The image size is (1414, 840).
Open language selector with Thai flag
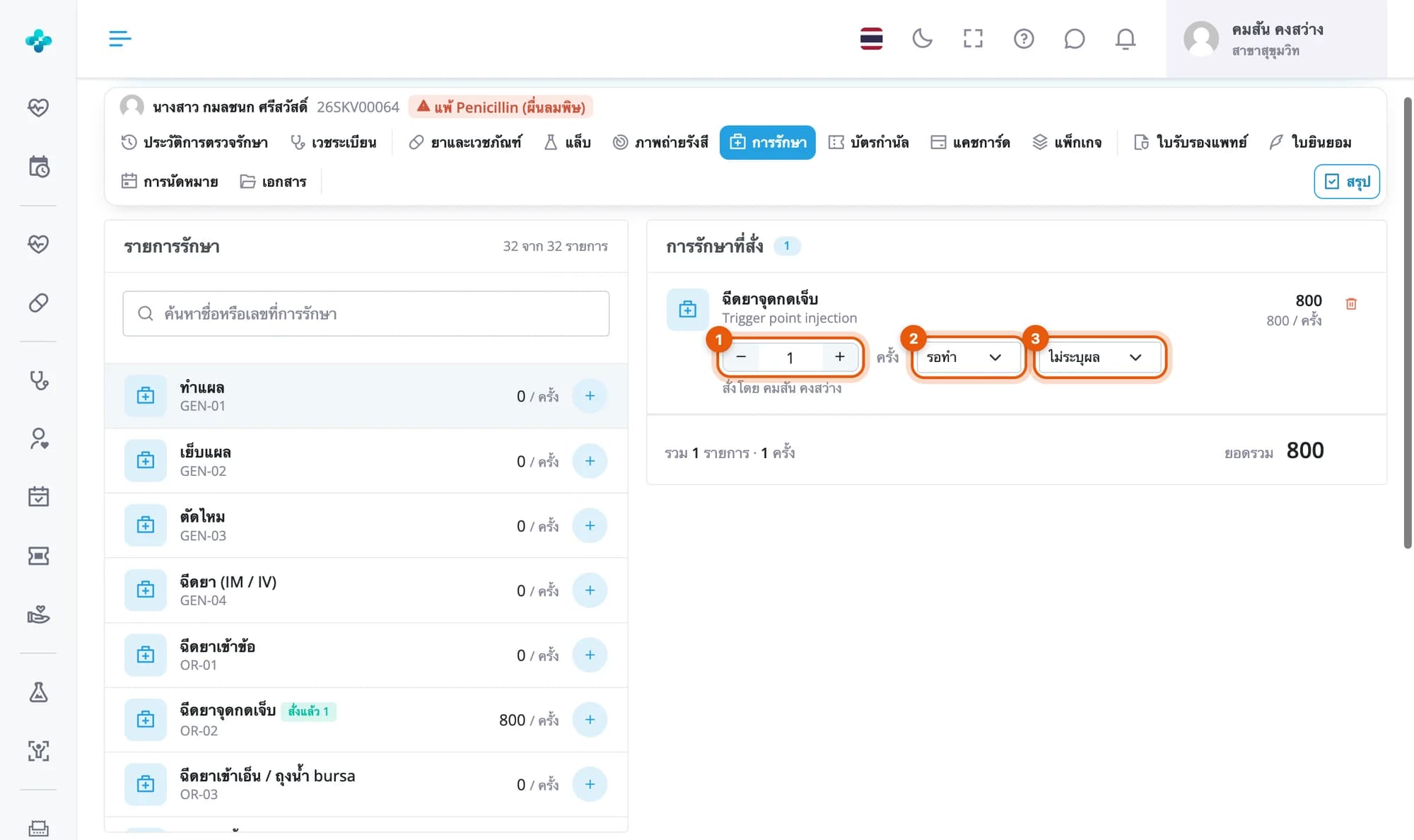coord(871,38)
